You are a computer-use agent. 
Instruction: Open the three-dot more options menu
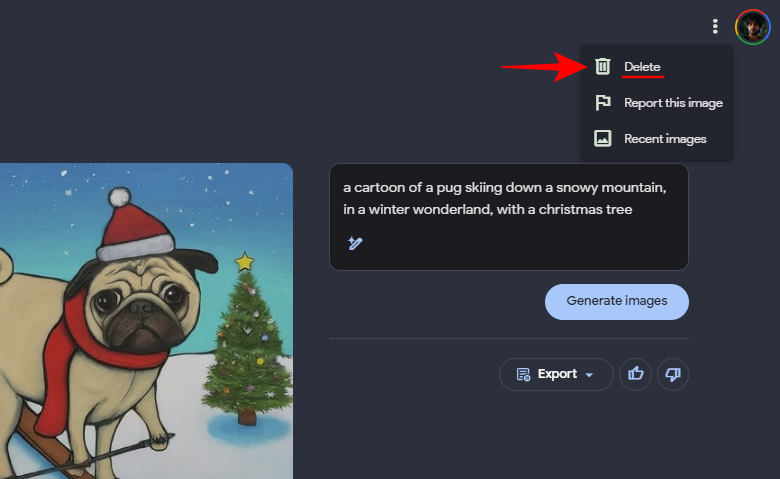click(x=715, y=26)
